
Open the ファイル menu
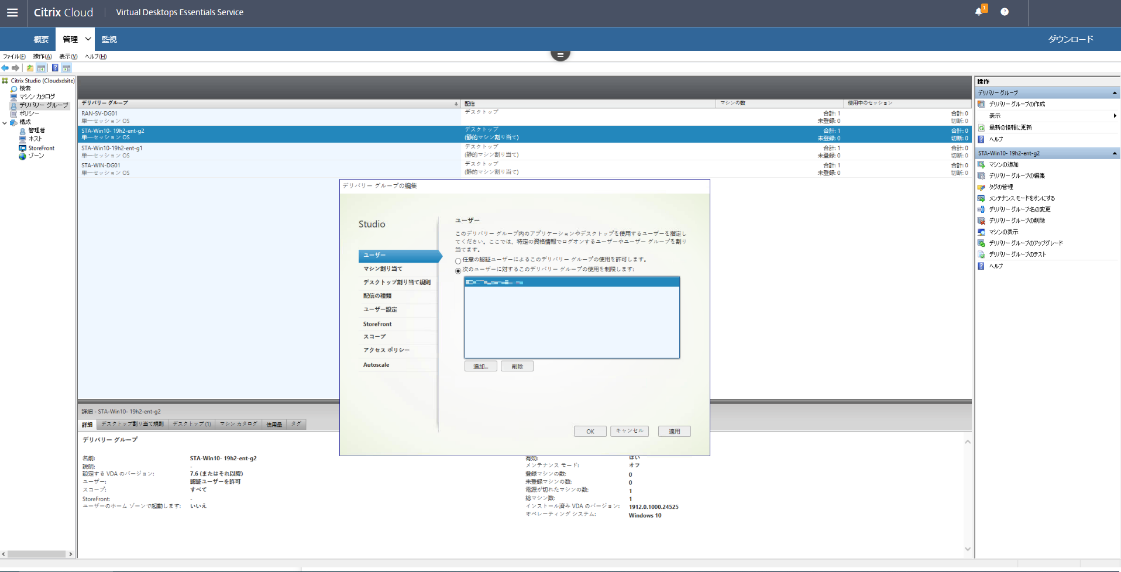[x=14, y=56]
